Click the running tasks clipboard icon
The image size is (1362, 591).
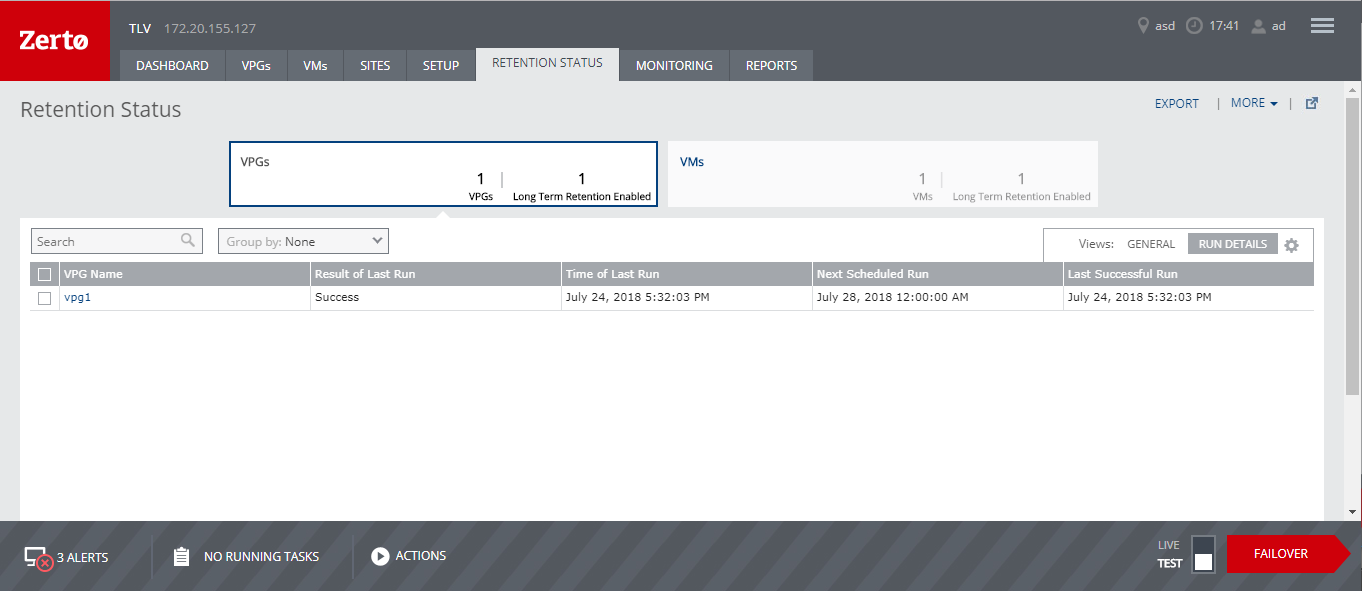(181, 557)
